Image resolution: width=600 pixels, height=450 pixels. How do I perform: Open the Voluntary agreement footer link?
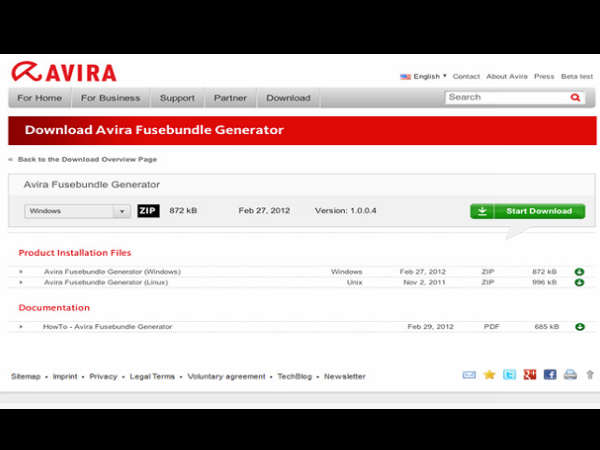[226, 377]
